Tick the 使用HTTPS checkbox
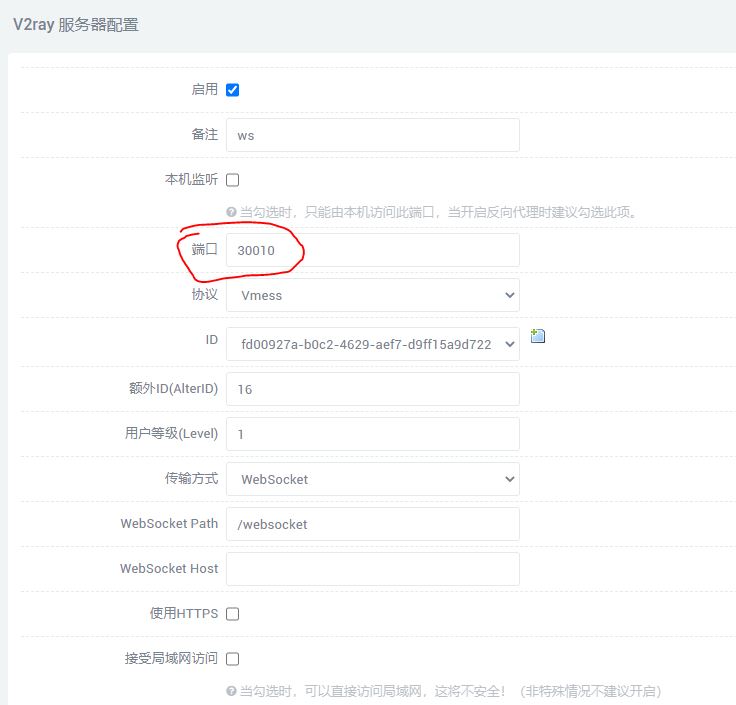736x705 pixels. pos(232,614)
